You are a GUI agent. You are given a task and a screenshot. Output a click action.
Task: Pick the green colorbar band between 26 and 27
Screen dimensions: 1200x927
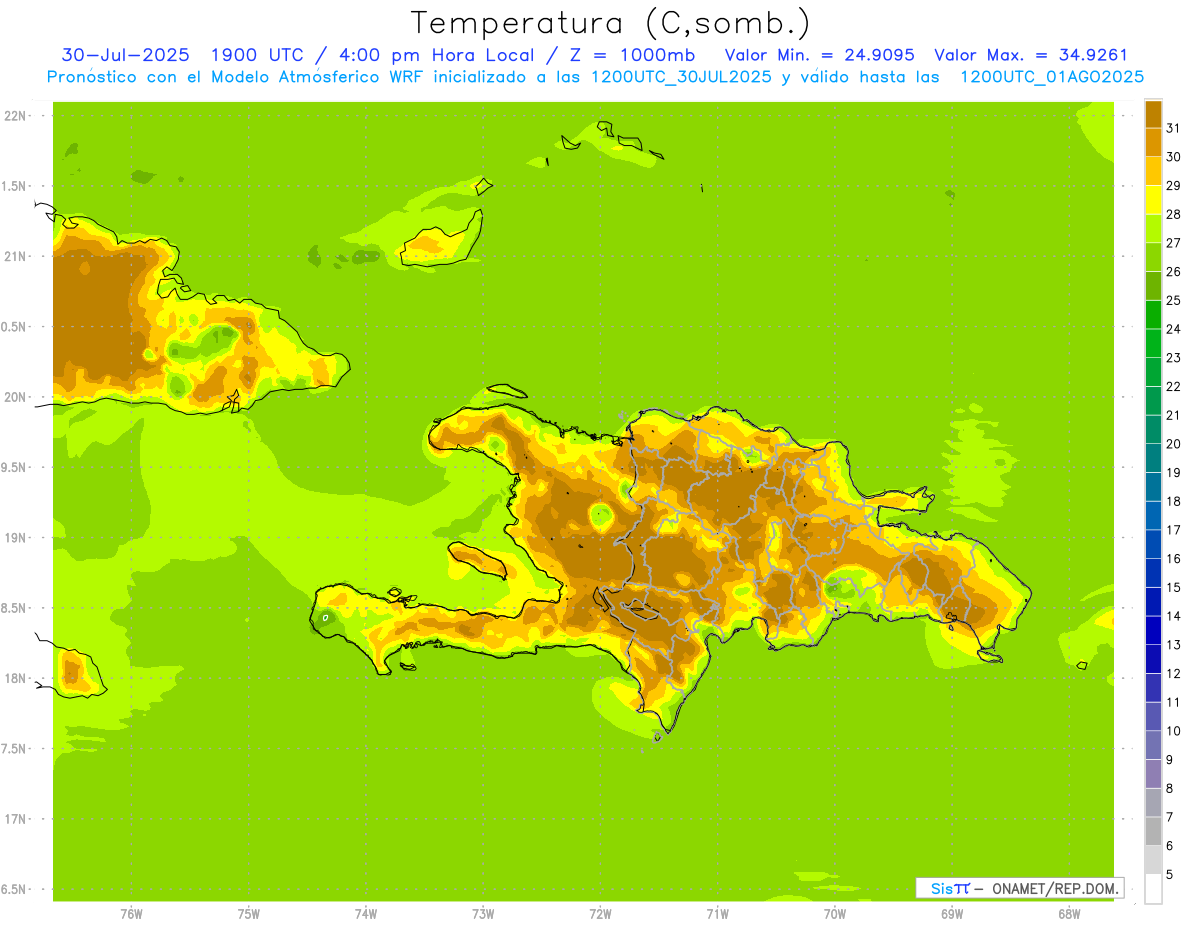pyautogui.click(x=1153, y=257)
